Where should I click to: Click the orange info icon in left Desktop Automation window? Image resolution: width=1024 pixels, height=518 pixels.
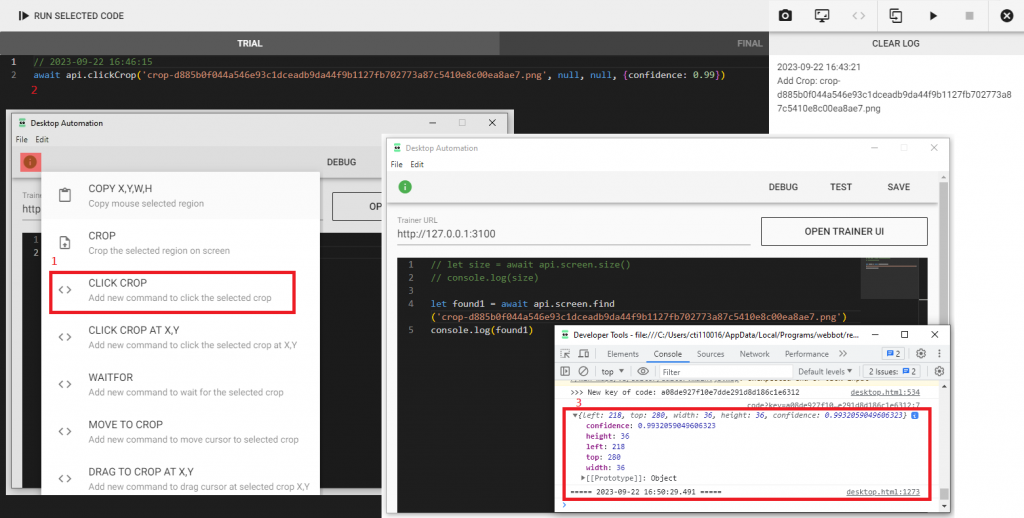coord(30,162)
